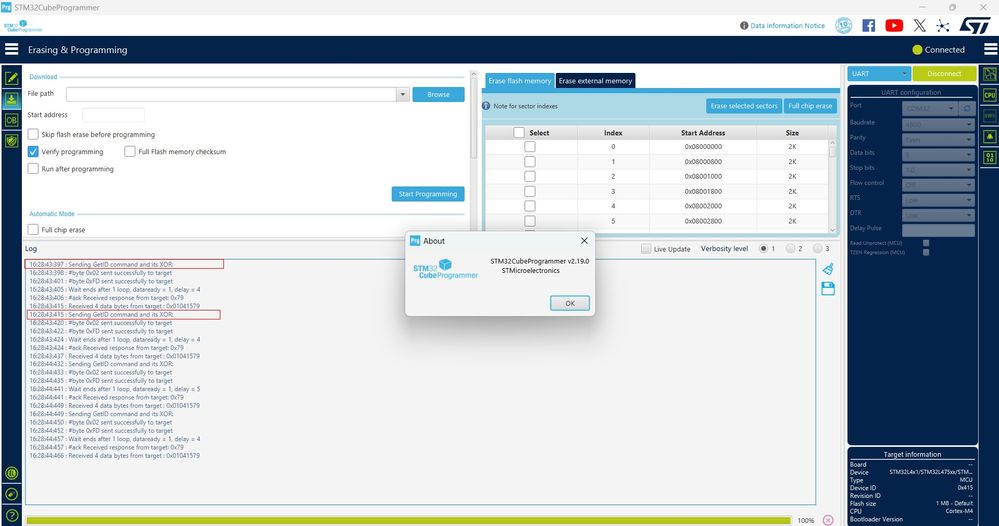999x526 pixels.
Task: Click the sector index note info icon
Action: point(486,106)
